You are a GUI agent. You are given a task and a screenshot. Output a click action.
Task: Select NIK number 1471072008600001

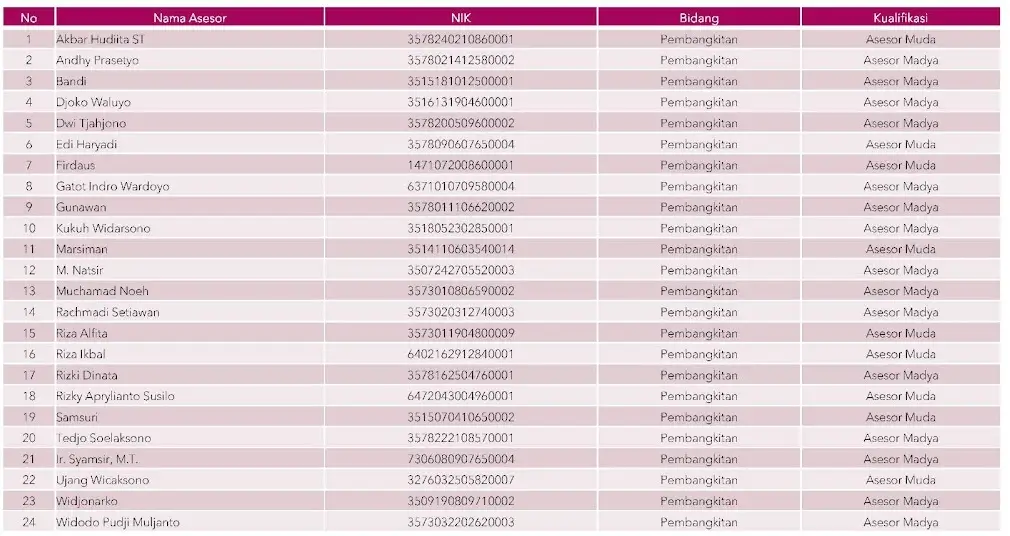(x=460, y=165)
